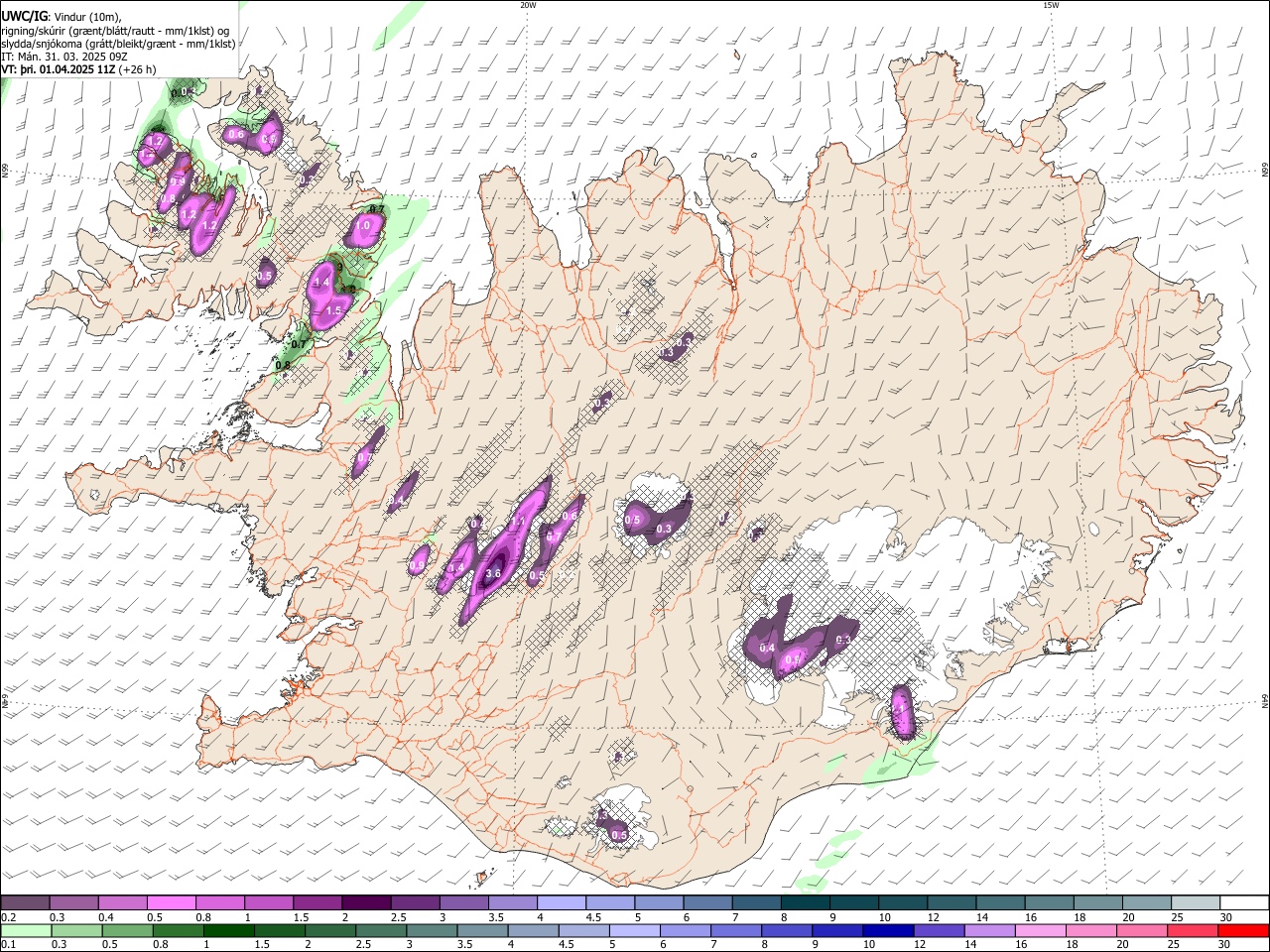Select pale grey upper swatch between 25 and 30
The height and width of the screenshot is (952, 1270).
pyautogui.click(x=1195, y=902)
